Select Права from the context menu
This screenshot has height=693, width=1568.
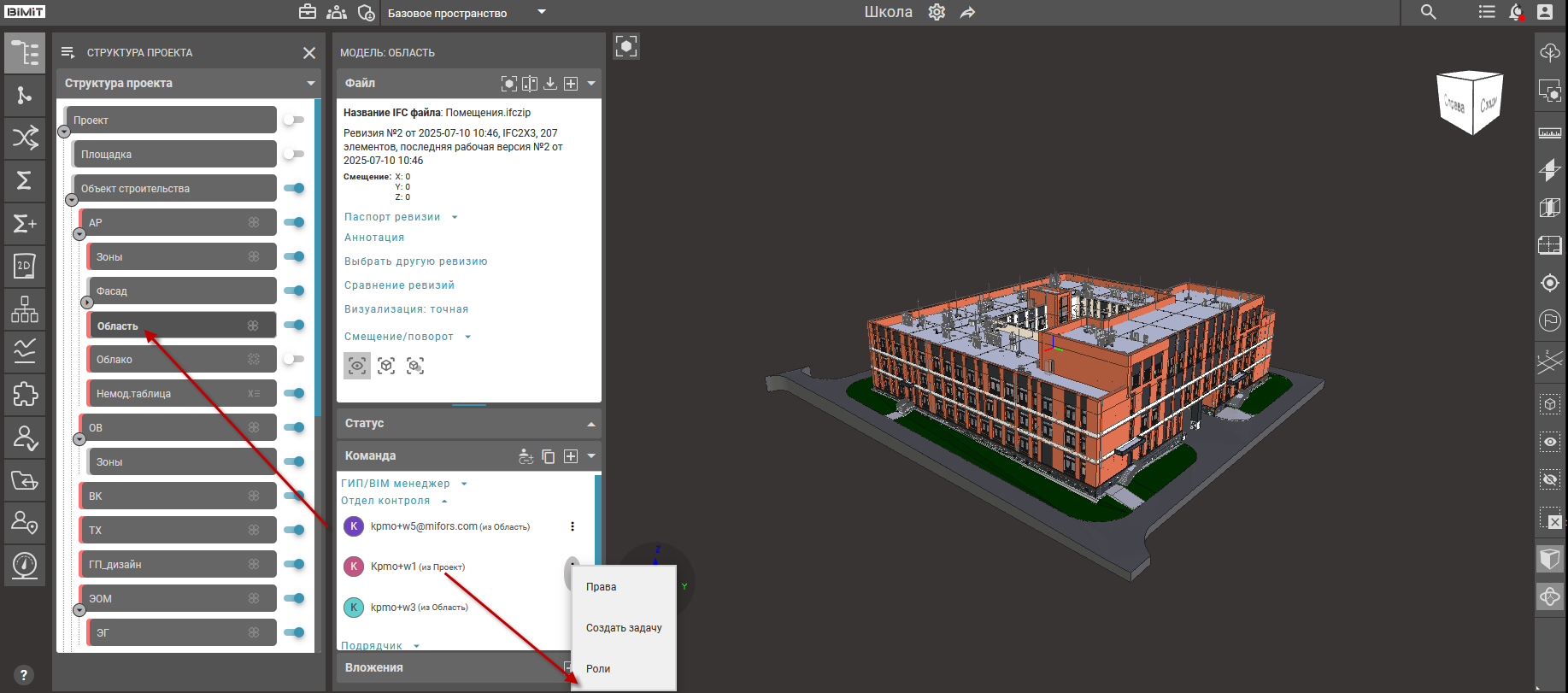click(x=601, y=587)
